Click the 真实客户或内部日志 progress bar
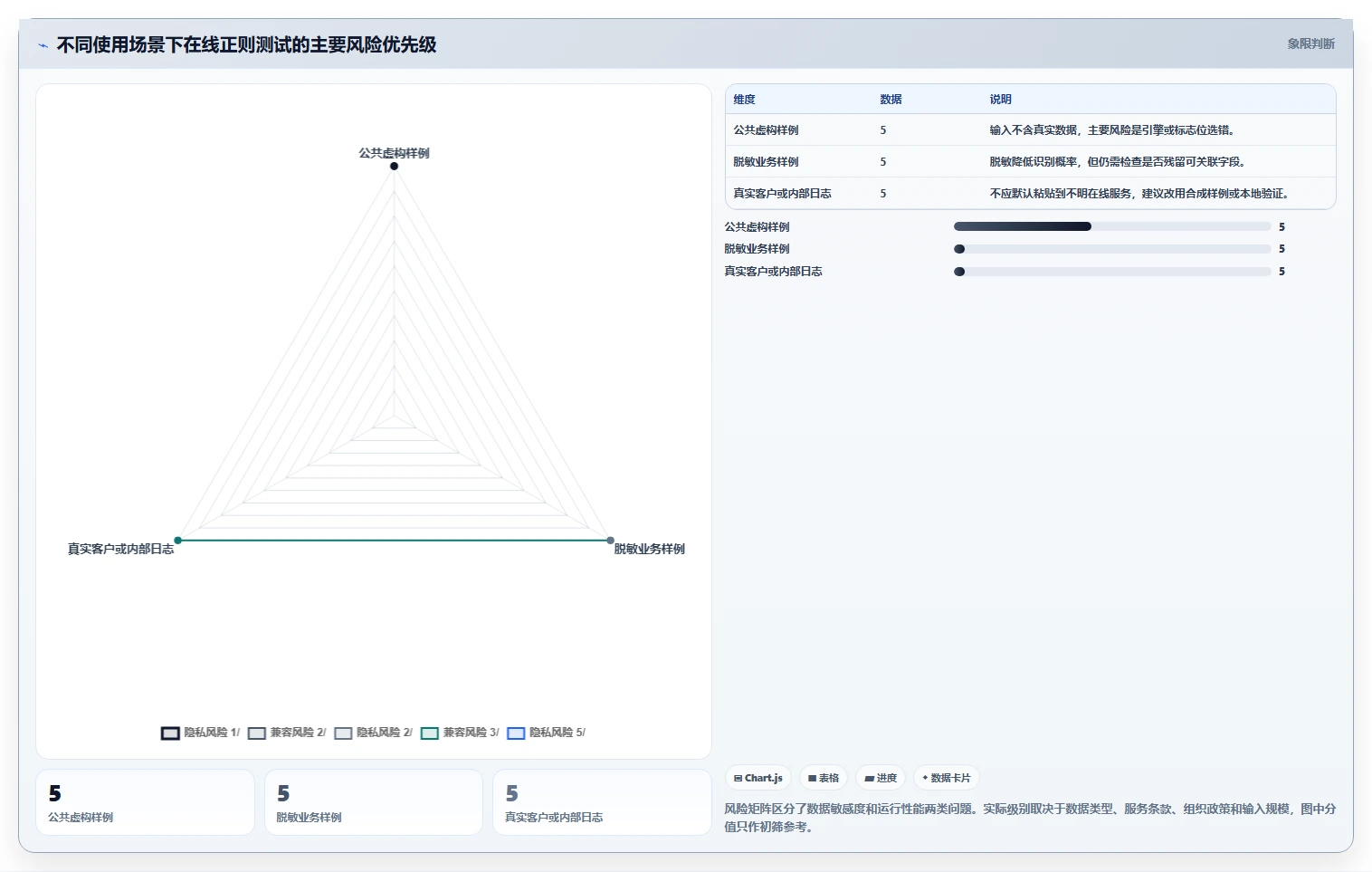Viewport: 1372px width, 872px height. click(x=1112, y=272)
